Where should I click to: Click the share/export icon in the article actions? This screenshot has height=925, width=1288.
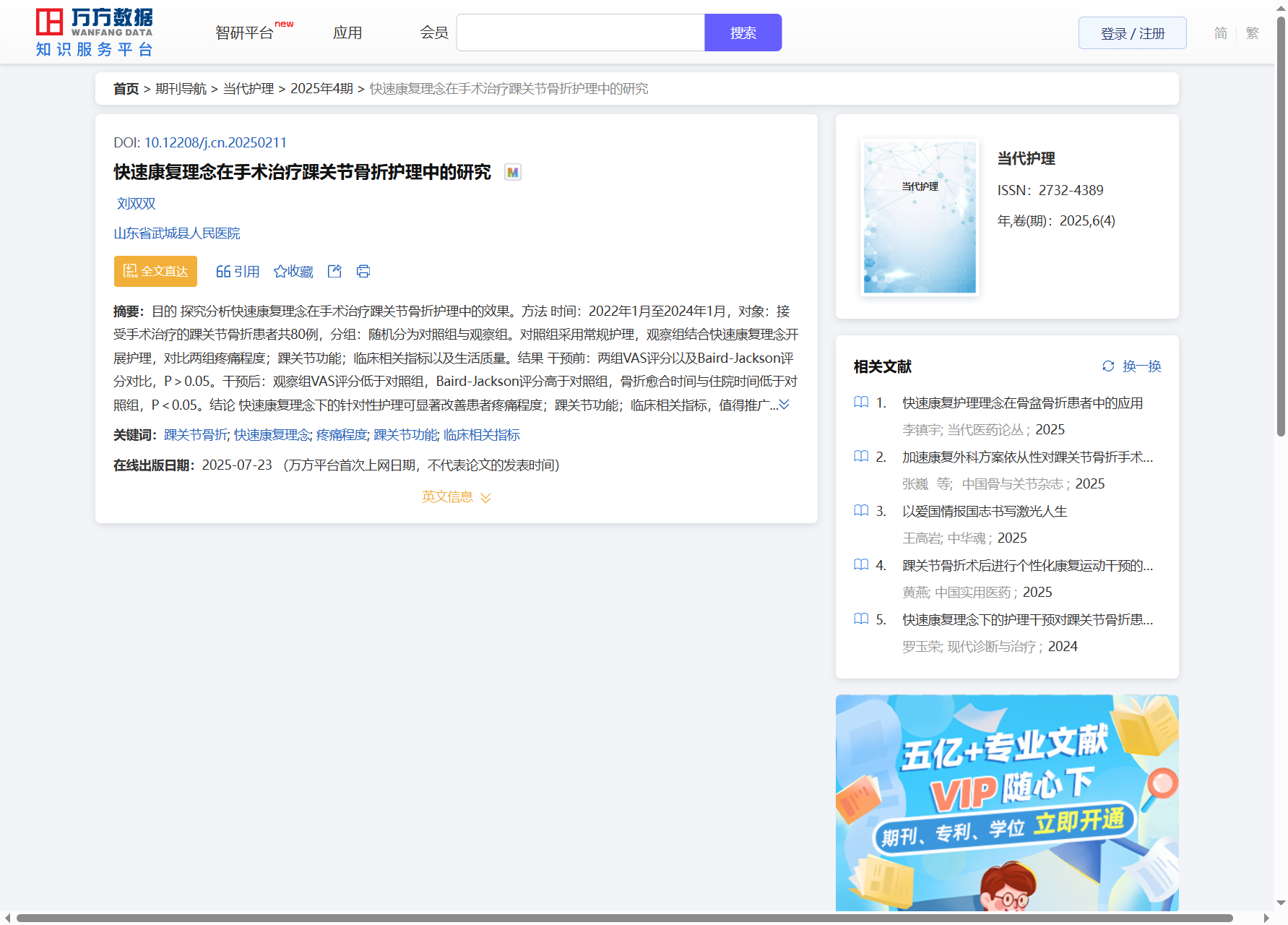334,271
